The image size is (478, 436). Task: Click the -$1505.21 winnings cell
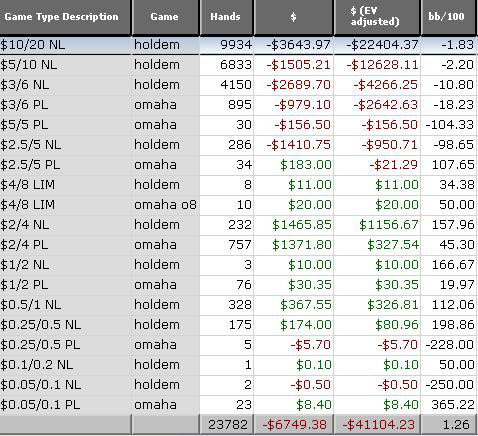294,65
